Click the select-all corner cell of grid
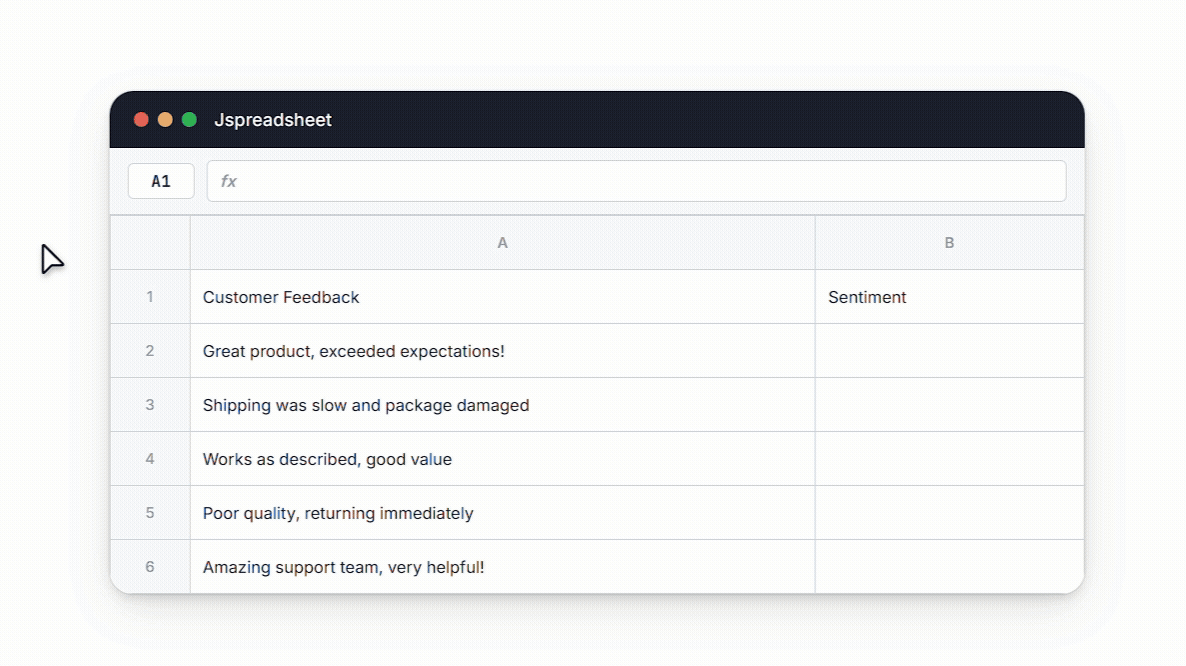1186x666 pixels. pos(150,243)
